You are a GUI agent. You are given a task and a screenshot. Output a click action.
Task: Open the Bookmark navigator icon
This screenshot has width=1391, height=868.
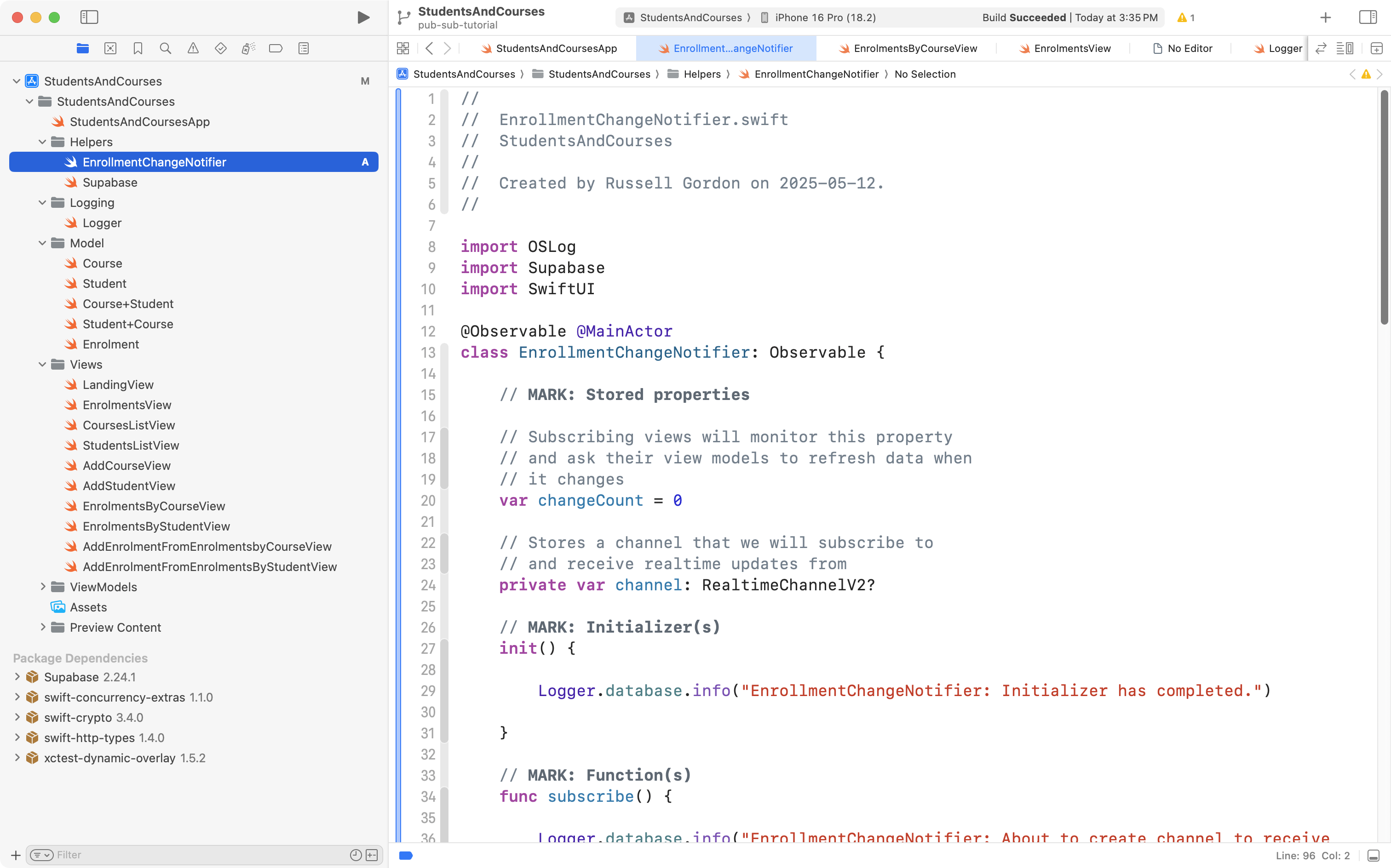(138, 49)
